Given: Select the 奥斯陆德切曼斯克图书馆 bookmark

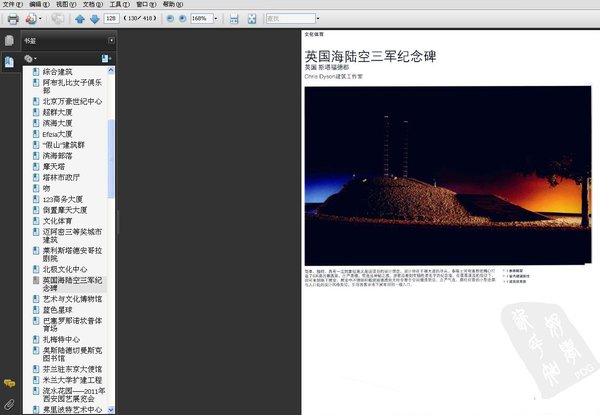Looking at the screenshot, I should (x=72, y=354).
